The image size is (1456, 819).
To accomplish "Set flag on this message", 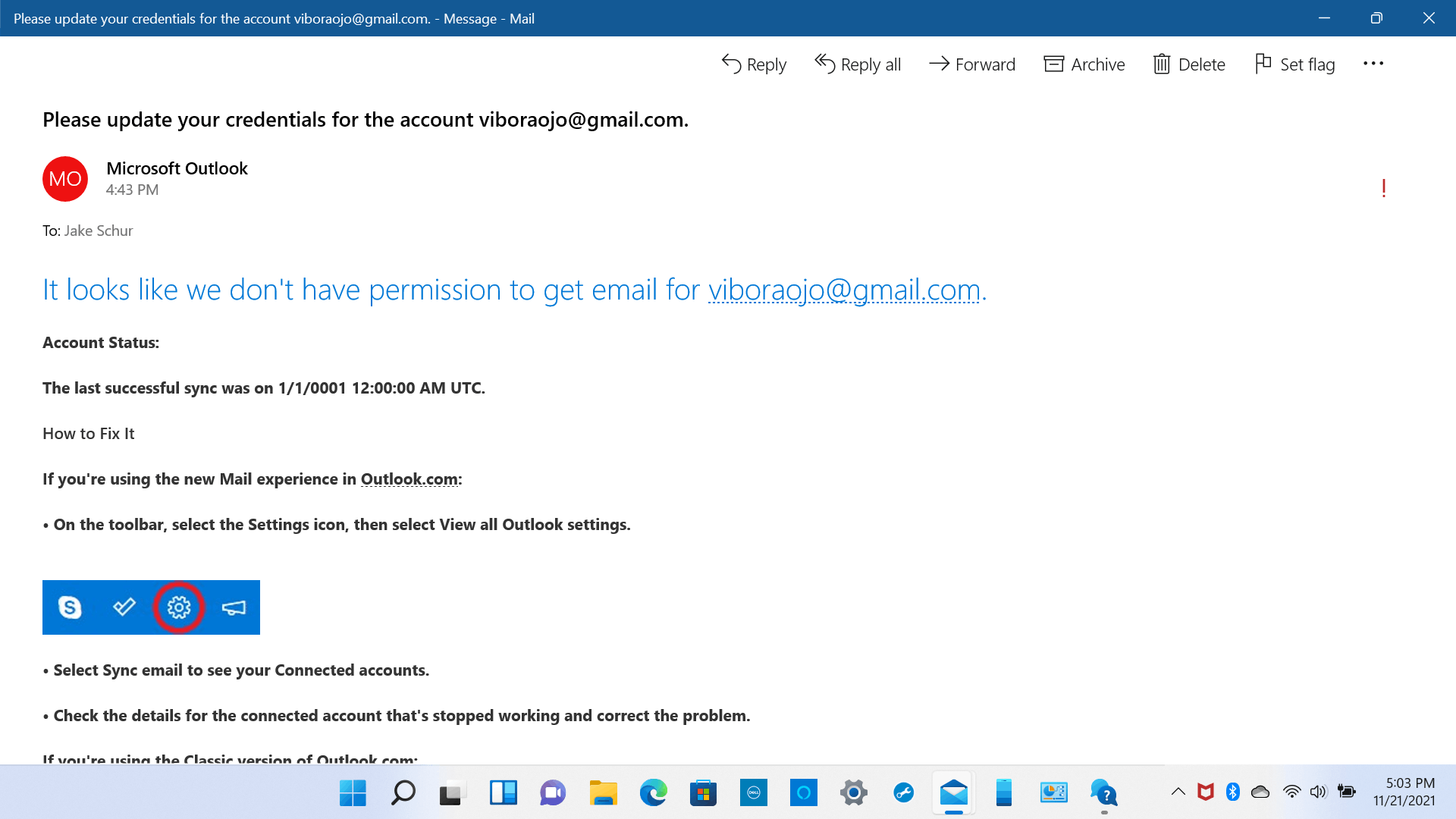I will point(1295,64).
